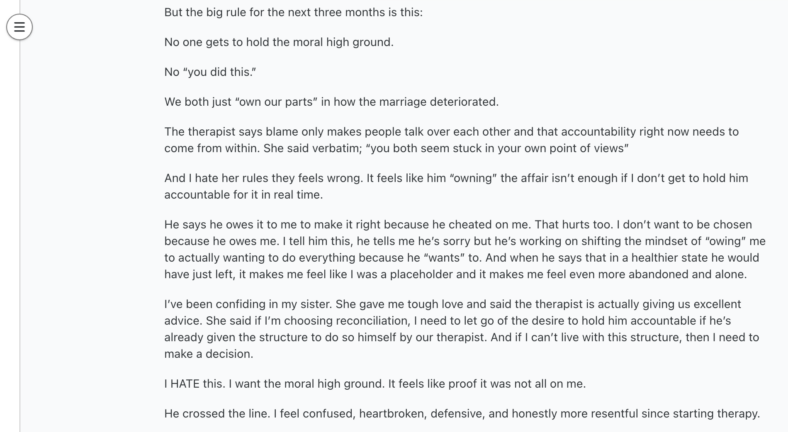Click the line No "you did this."

pyautogui.click(x=210, y=72)
